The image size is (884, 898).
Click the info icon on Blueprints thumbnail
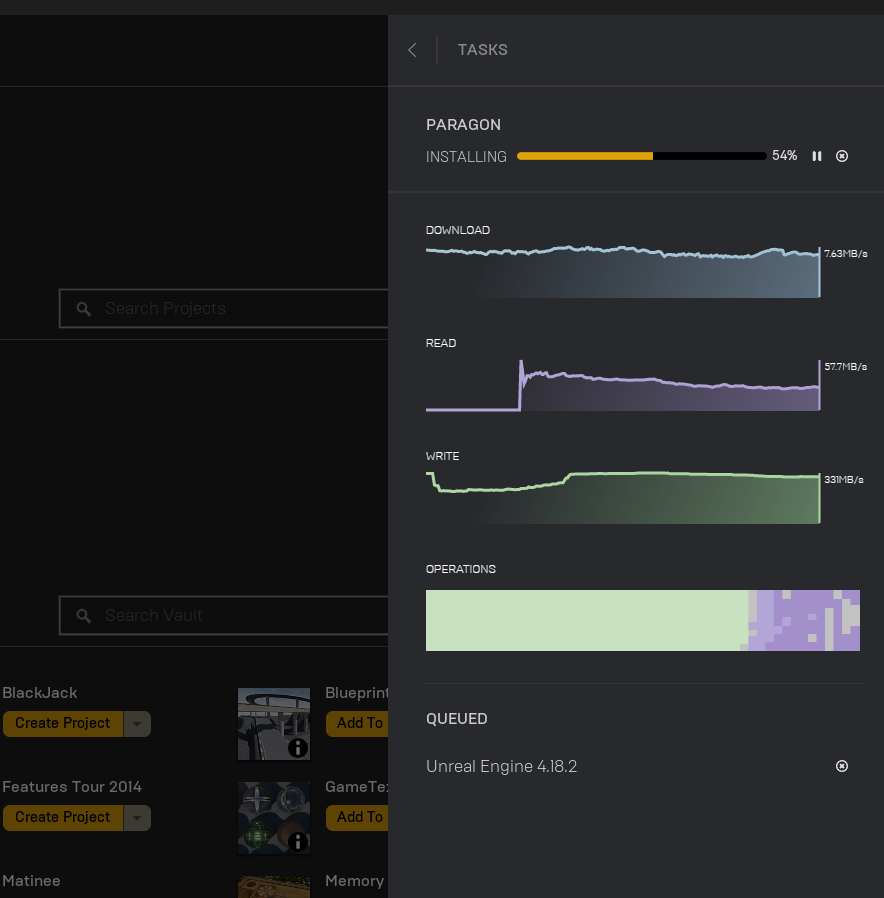point(297,747)
